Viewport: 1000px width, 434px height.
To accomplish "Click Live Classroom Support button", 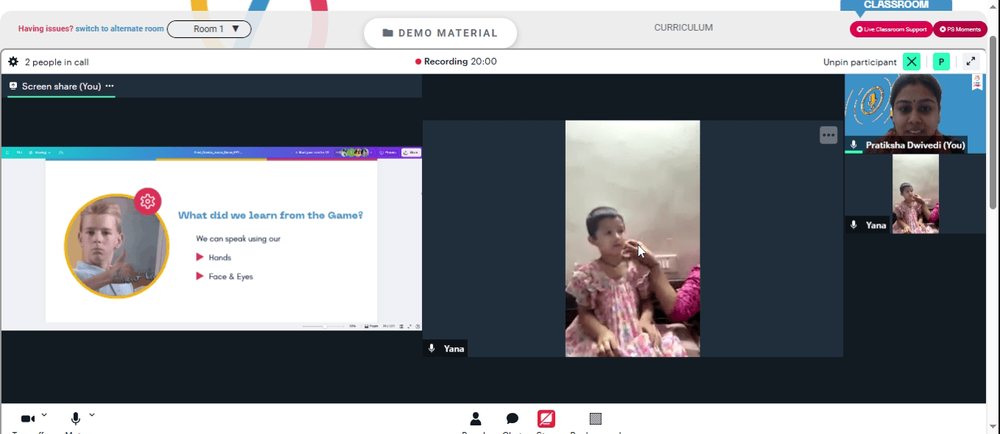I will click(891, 29).
